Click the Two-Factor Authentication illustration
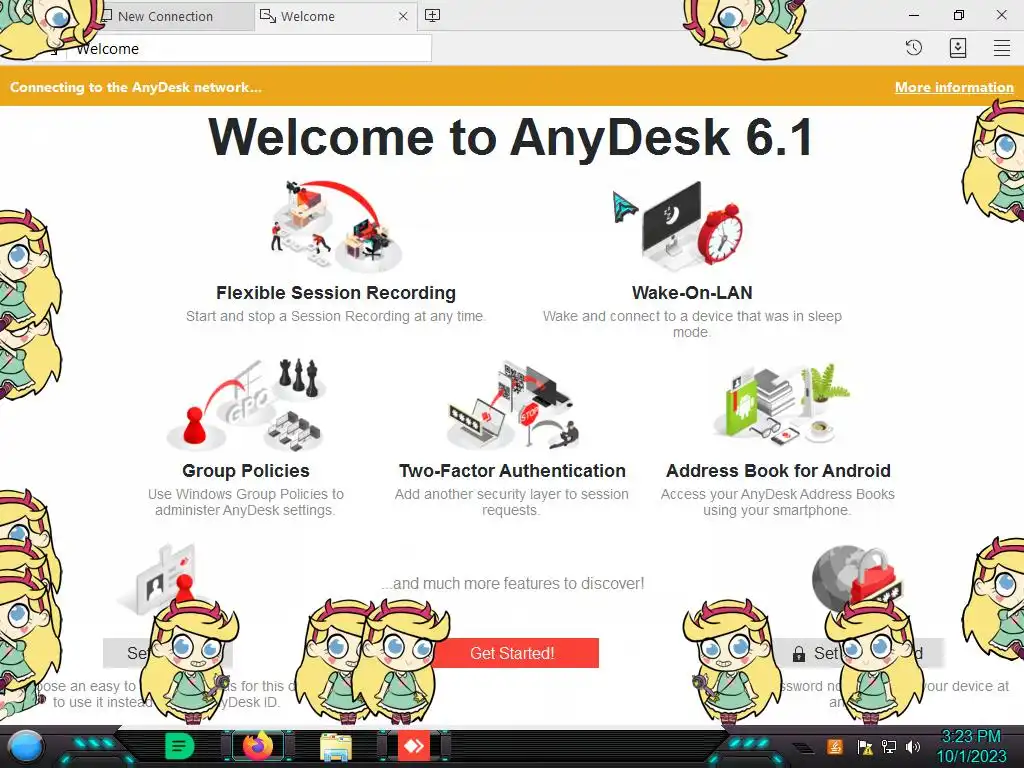Screen dimensions: 1024x768 click(513, 404)
